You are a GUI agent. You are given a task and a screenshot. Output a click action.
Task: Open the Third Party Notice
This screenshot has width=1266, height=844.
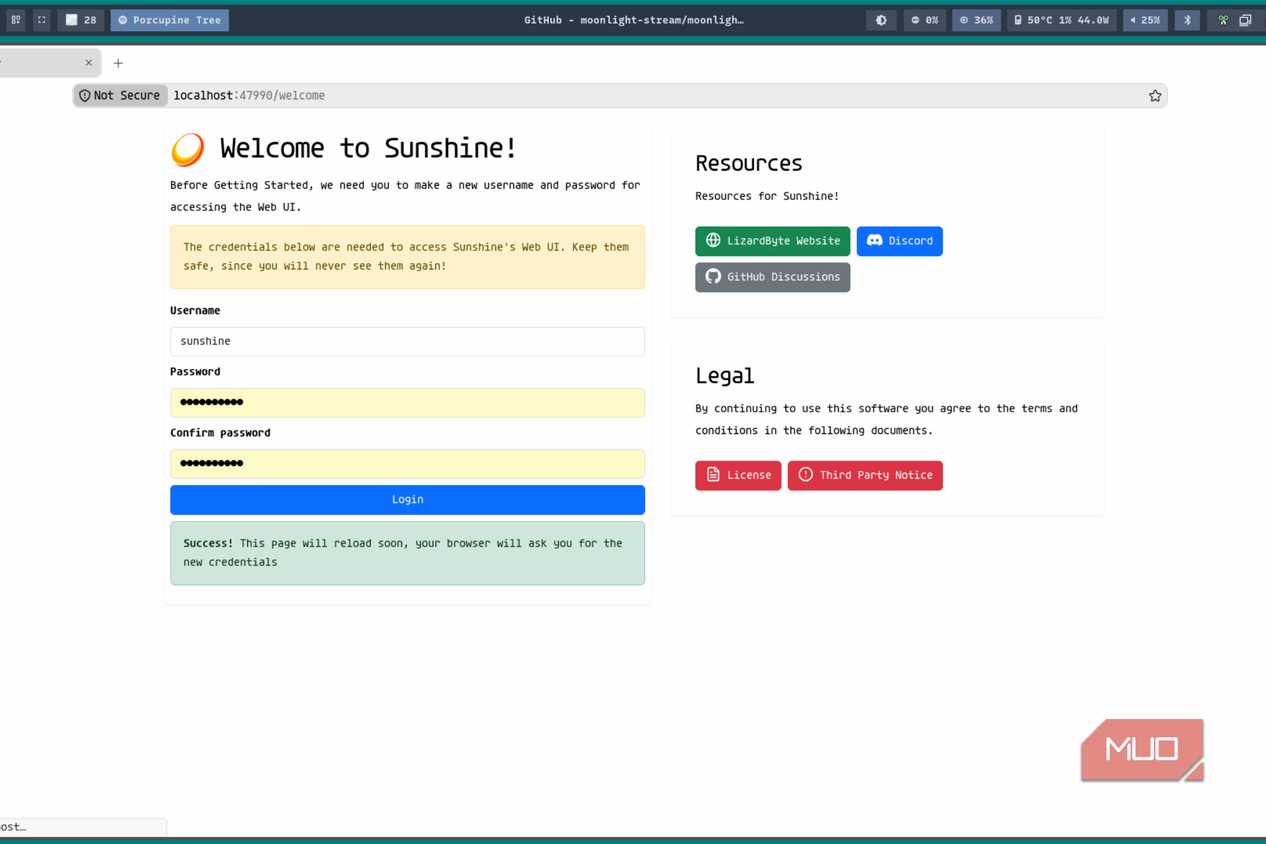[x=865, y=475]
